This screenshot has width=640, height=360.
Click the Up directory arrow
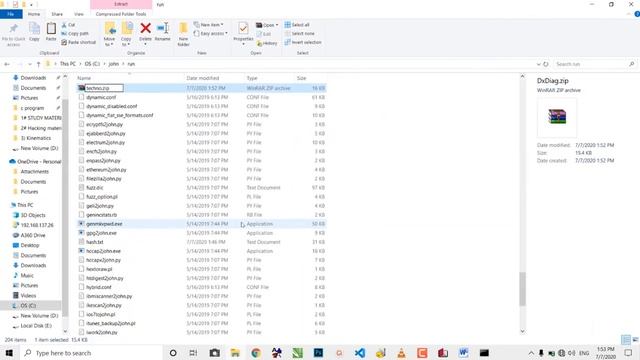38,64
